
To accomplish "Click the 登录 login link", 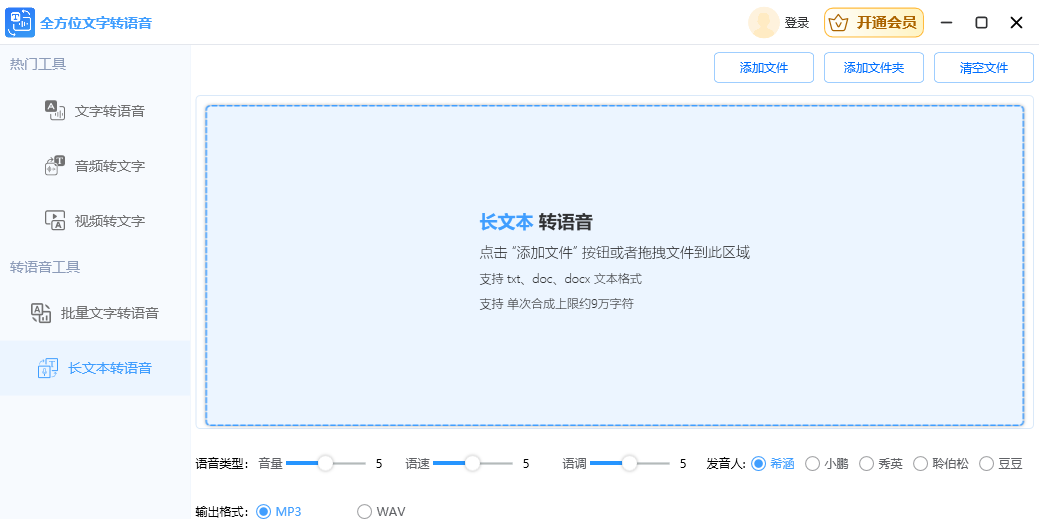I will 796,23.
